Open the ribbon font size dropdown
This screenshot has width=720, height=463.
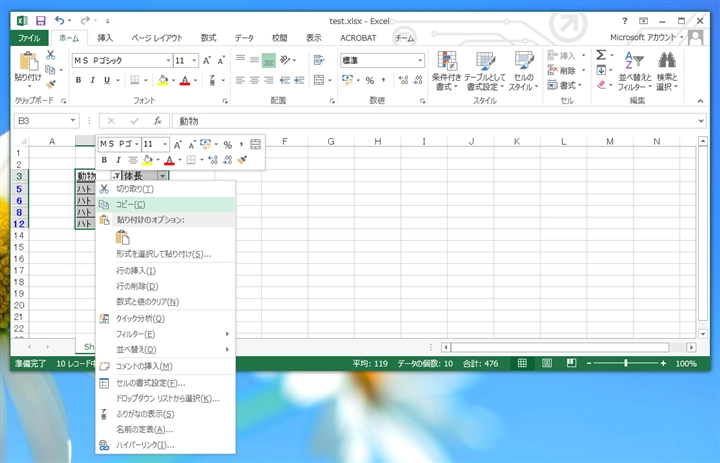tap(194, 61)
